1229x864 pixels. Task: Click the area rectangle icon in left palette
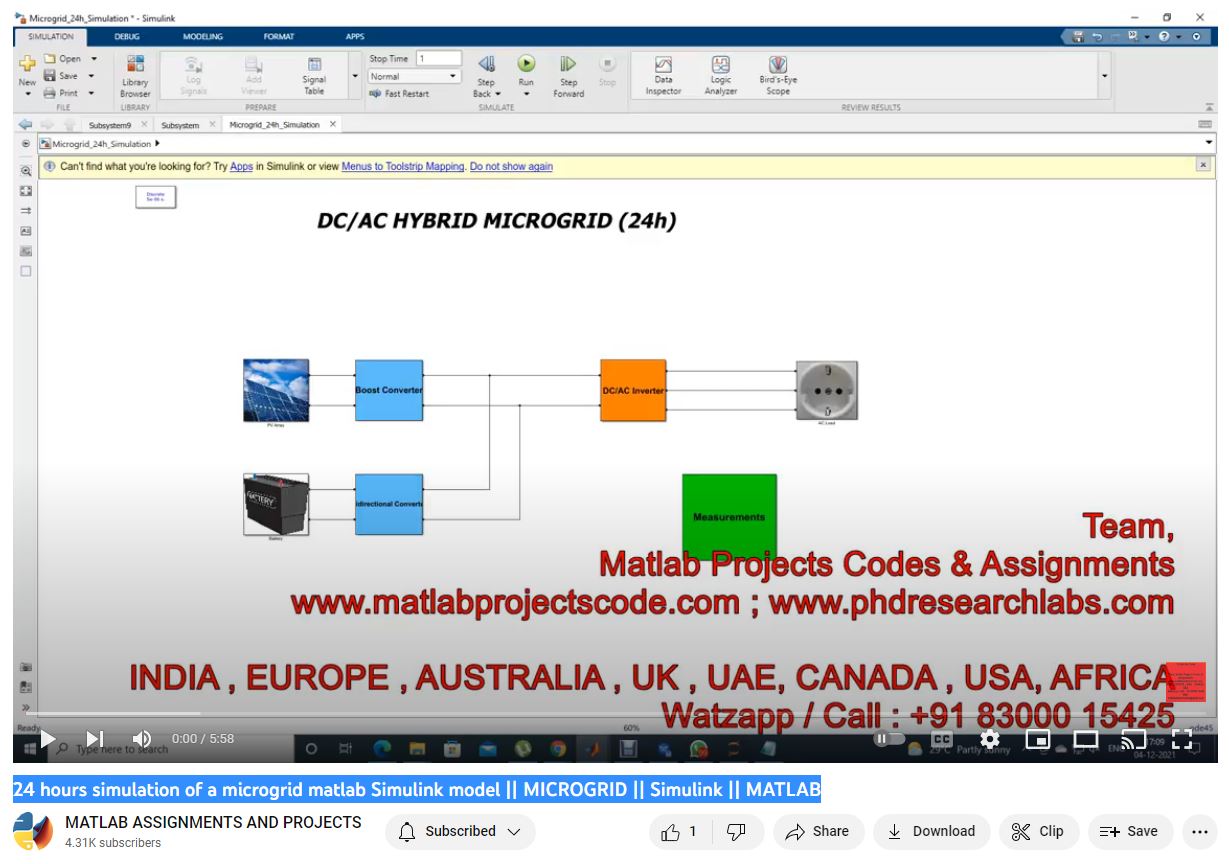(x=26, y=271)
